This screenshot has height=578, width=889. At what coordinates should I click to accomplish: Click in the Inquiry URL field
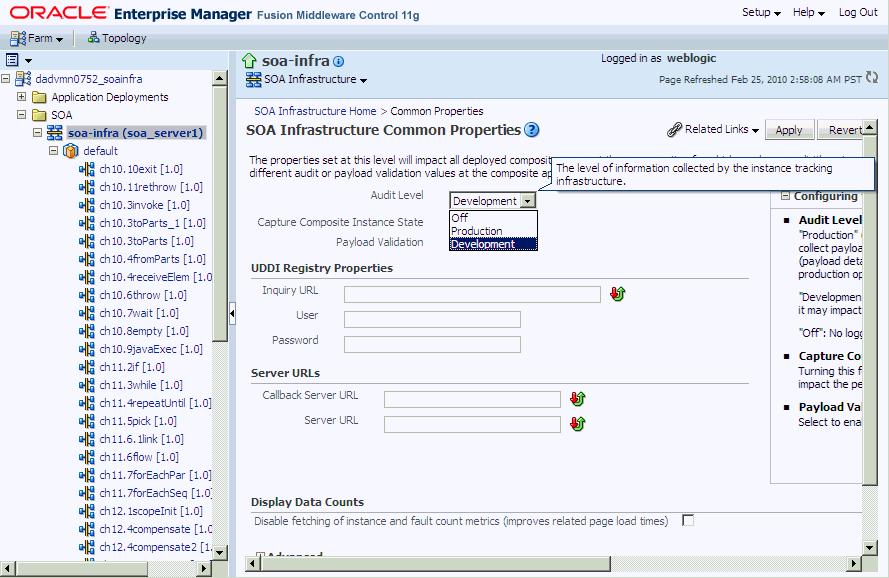(x=472, y=294)
